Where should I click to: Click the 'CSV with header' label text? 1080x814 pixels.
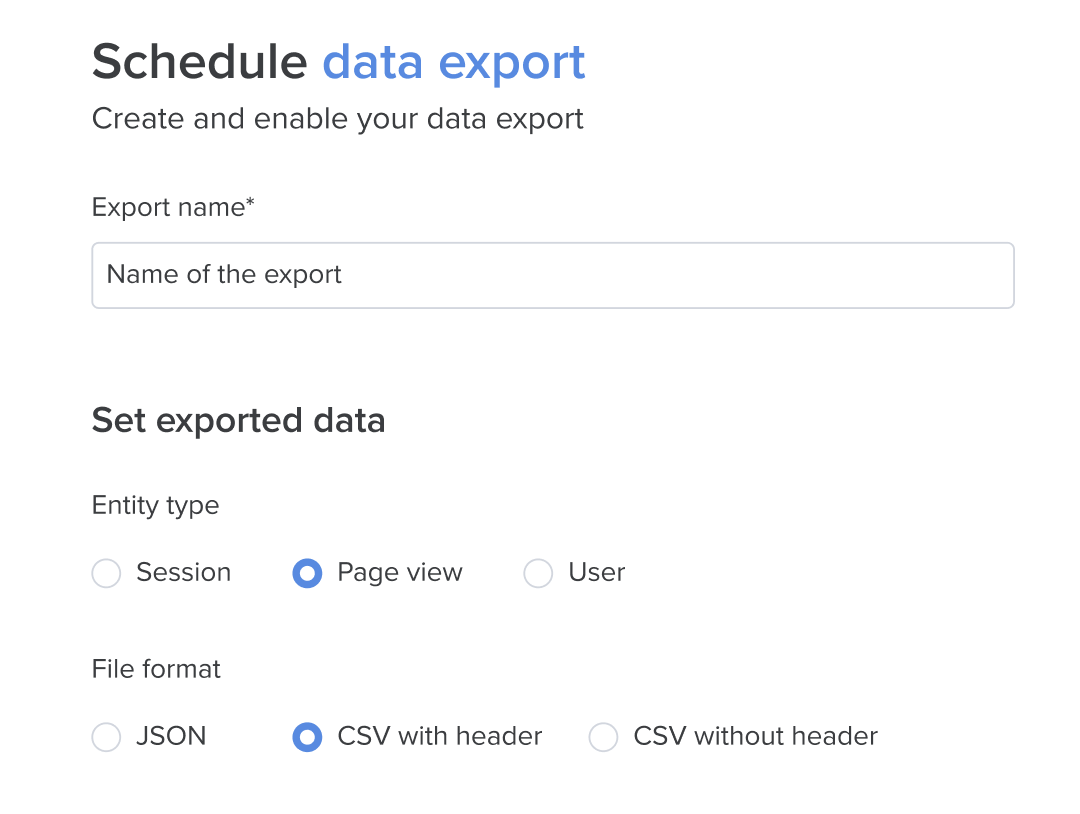click(439, 736)
